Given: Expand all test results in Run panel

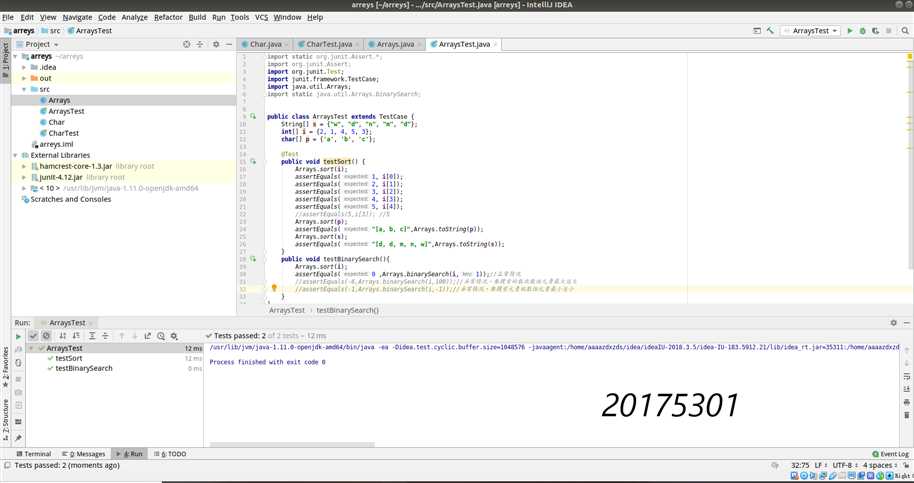Looking at the screenshot, I should [x=92, y=336].
